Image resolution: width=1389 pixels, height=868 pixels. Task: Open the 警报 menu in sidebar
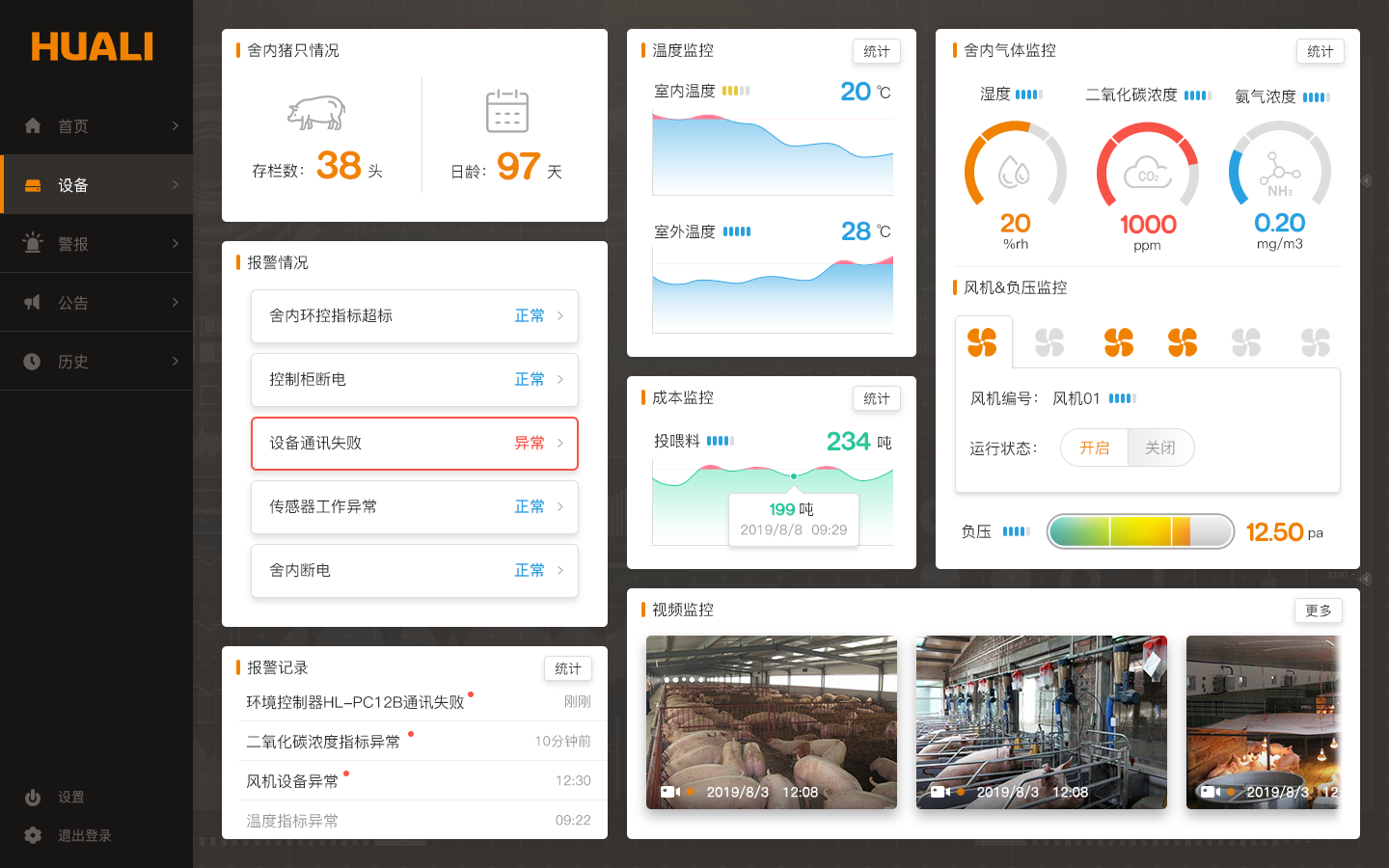click(x=96, y=244)
